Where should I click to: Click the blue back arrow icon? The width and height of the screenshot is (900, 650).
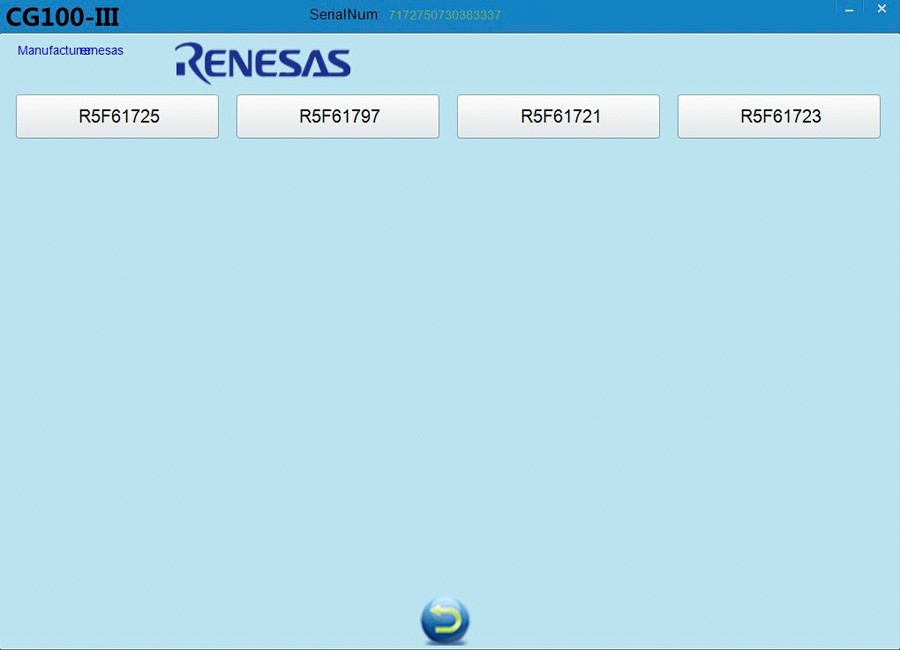(445, 620)
